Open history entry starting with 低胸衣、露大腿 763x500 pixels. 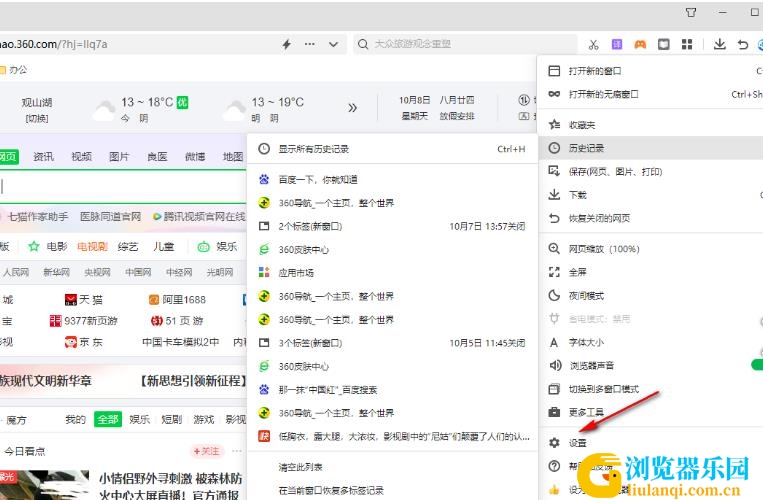click(392, 436)
